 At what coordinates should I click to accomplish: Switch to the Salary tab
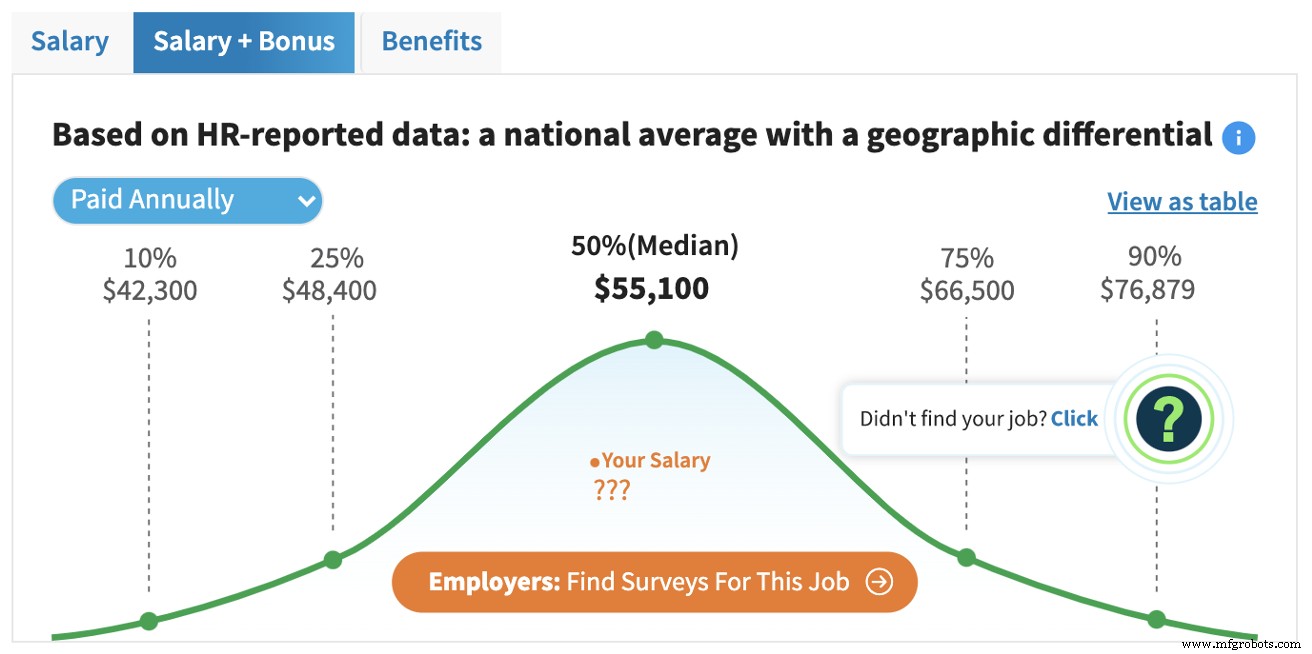(x=69, y=42)
